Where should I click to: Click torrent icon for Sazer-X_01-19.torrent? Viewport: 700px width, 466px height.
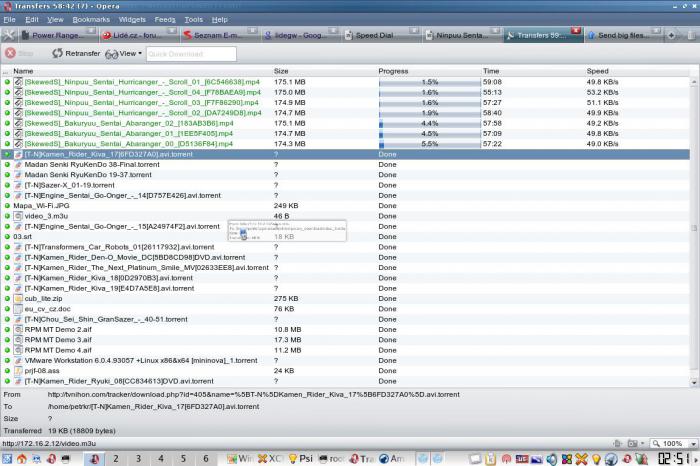[x=18, y=185]
